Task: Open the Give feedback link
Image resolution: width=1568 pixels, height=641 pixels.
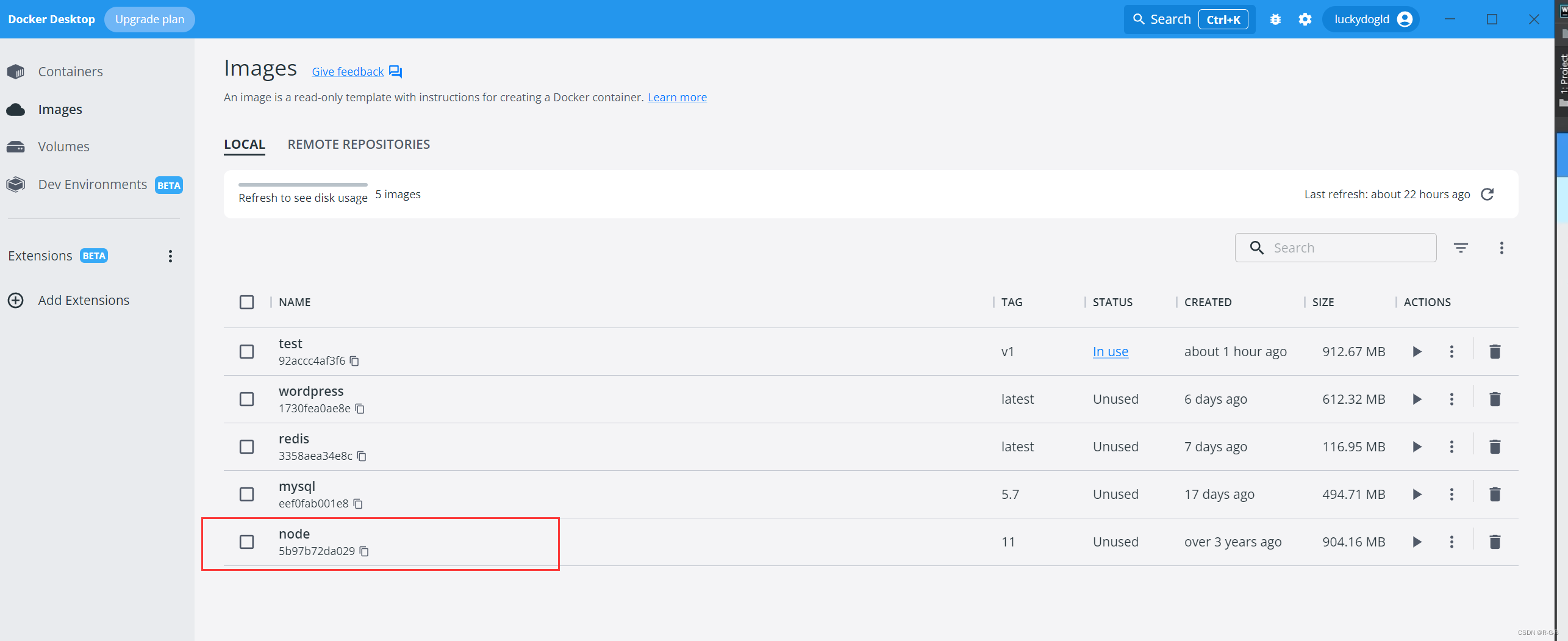Action: 348,72
